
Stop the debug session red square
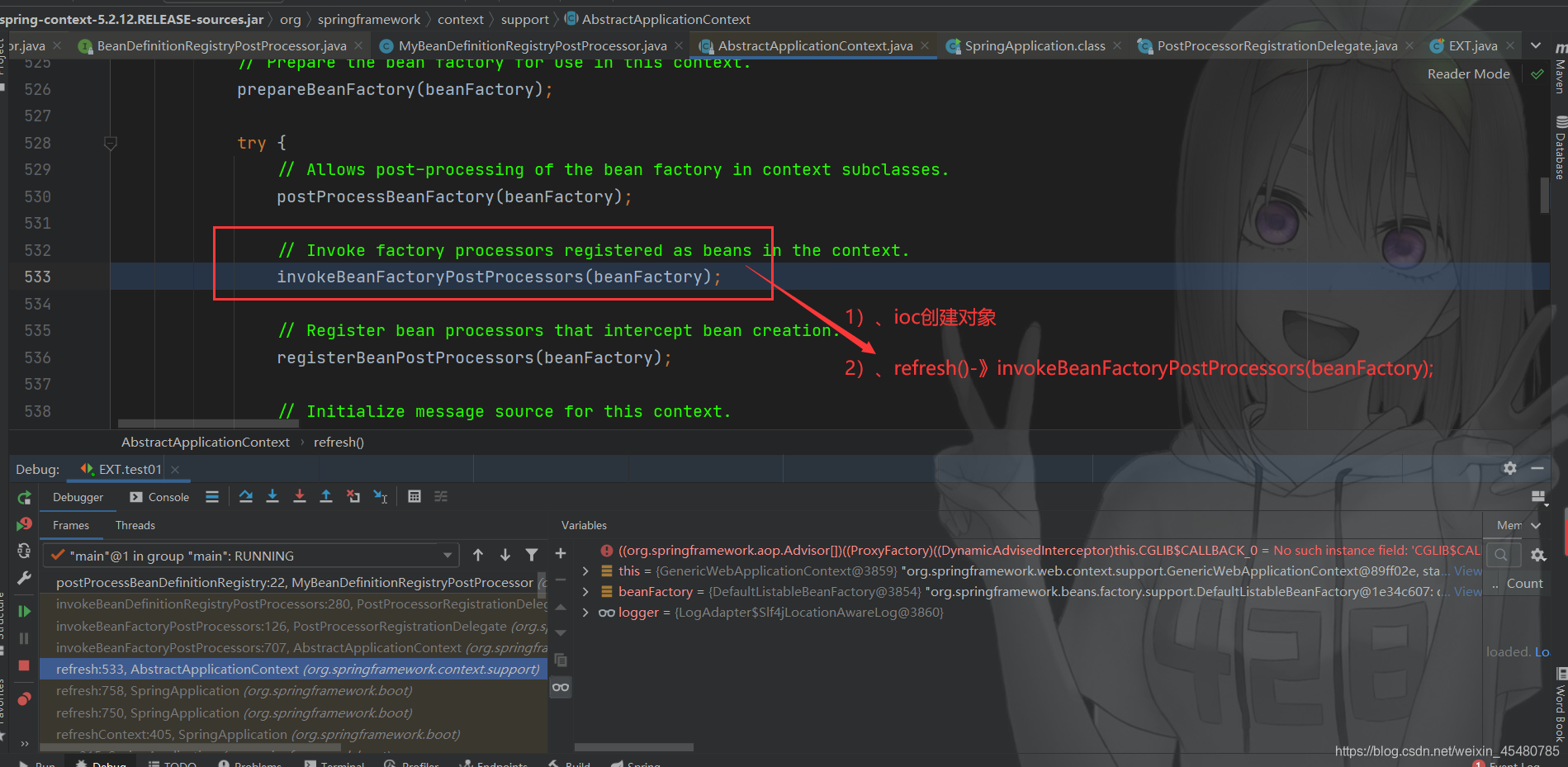[x=24, y=665]
